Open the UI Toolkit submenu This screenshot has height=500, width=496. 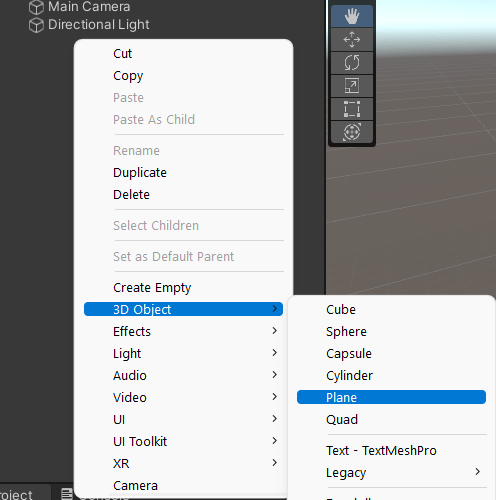183,442
